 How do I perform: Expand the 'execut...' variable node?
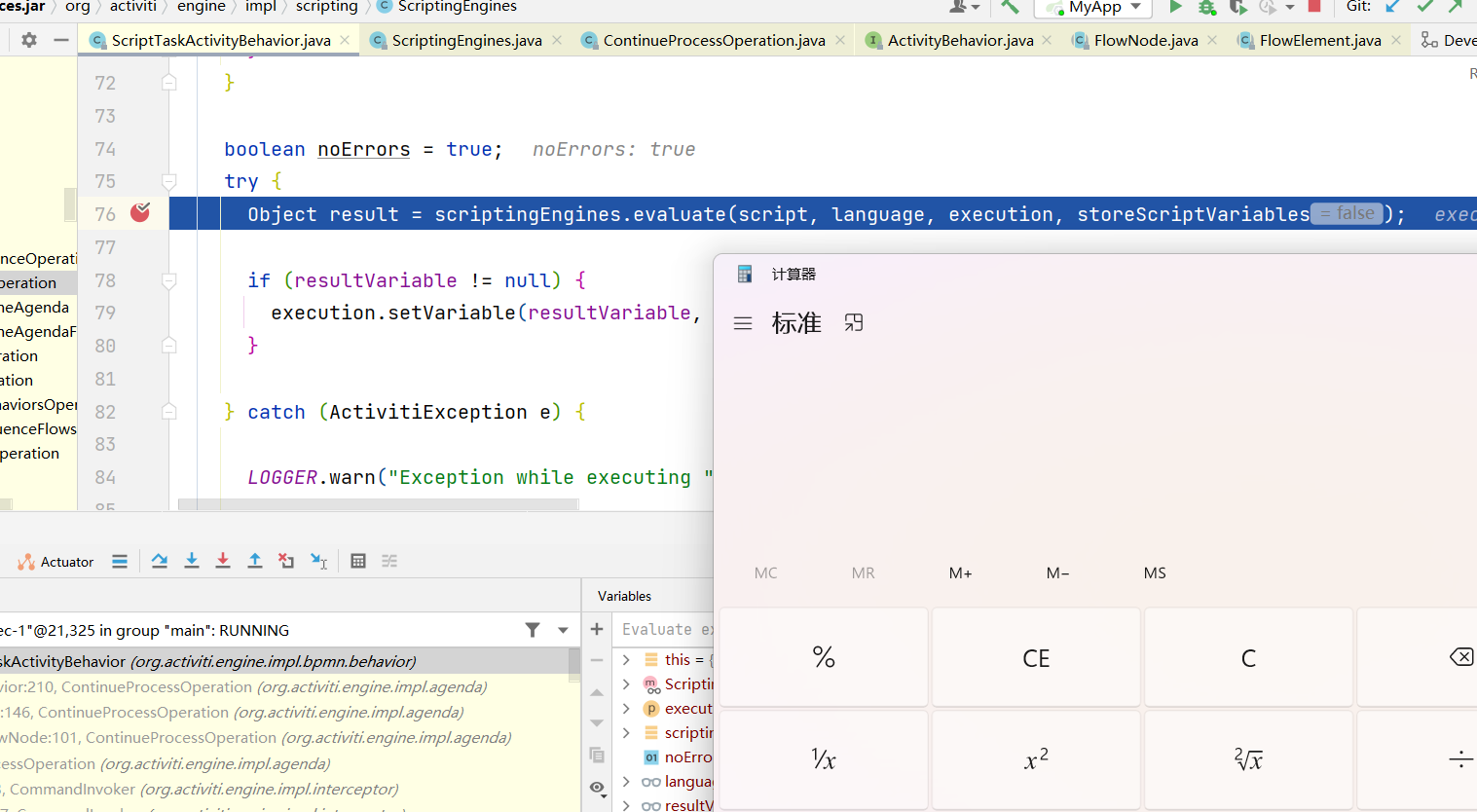(626, 709)
